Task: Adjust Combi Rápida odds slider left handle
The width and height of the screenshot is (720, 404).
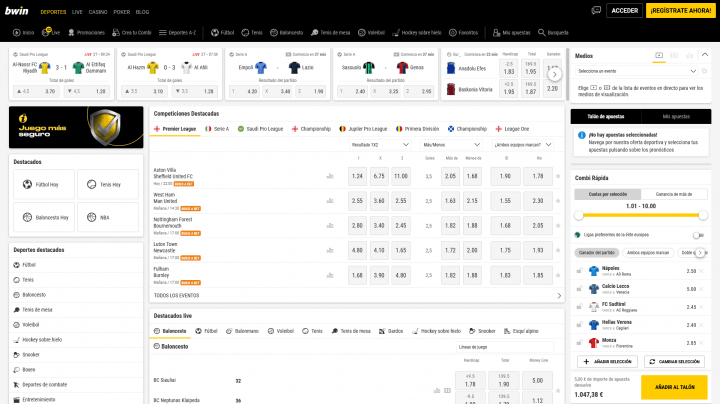Action: pyautogui.click(x=579, y=215)
